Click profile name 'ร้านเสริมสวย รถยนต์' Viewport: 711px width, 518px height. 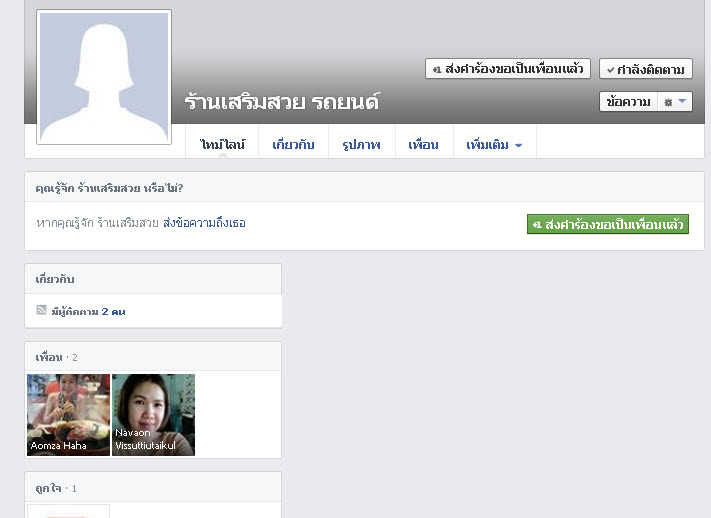click(282, 102)
